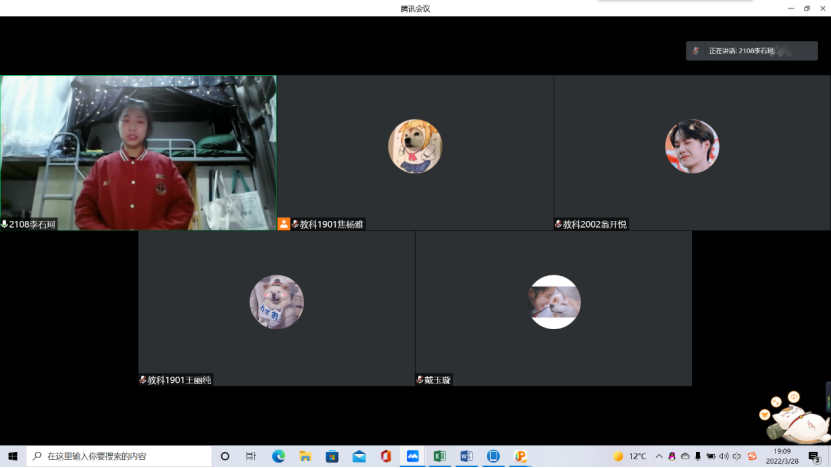Click muted mic icon in speaking indicator
Image resolution: width=831 pixels, height=468 pixels.
click(697, 50)
